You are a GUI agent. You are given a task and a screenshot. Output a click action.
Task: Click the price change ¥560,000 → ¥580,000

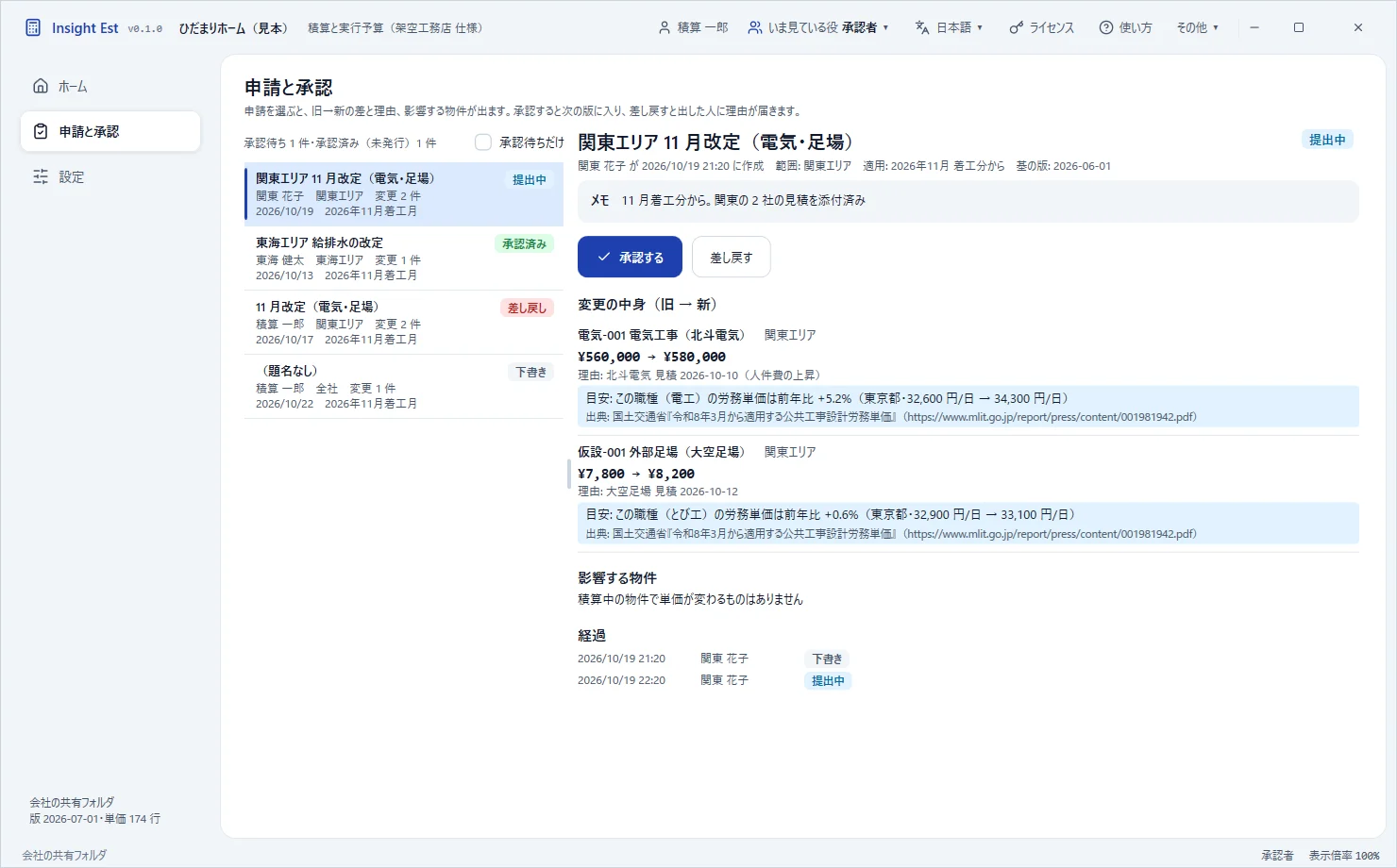point(651,357)
